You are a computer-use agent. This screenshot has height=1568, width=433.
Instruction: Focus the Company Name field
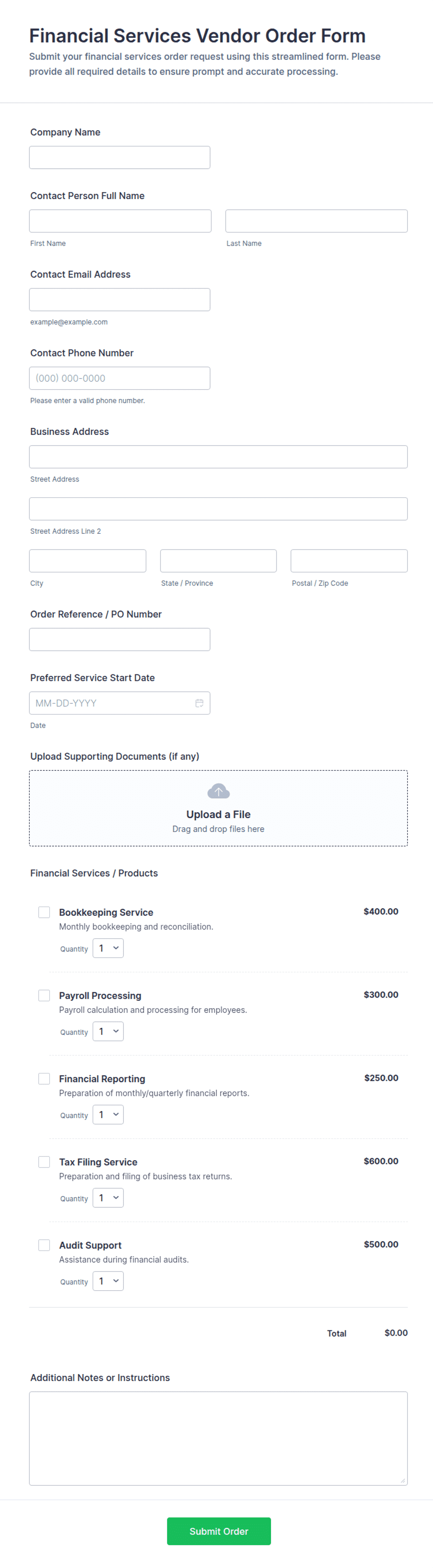[120, 158]
